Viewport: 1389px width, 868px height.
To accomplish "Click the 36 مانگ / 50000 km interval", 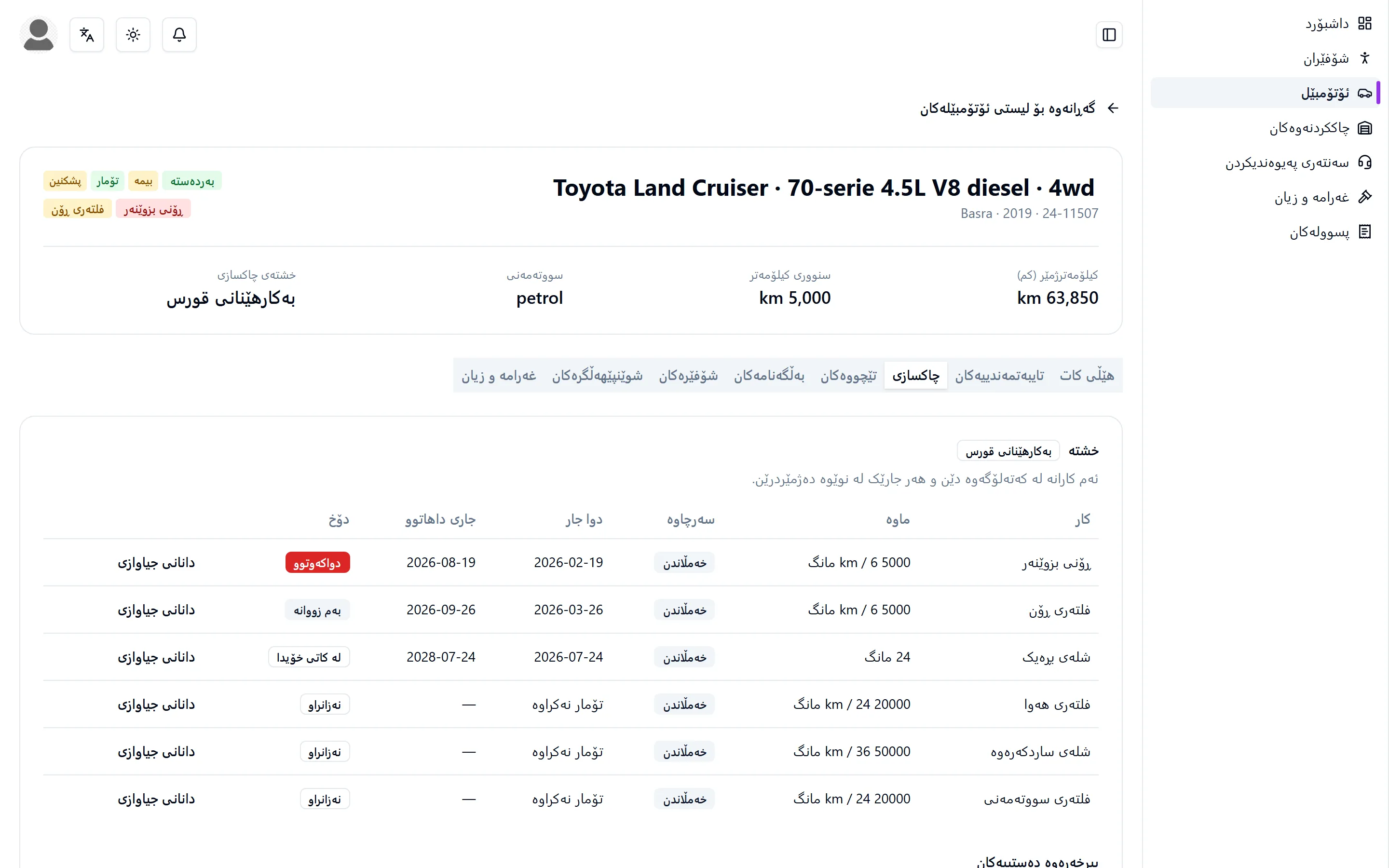I will [x=852, y=751].
